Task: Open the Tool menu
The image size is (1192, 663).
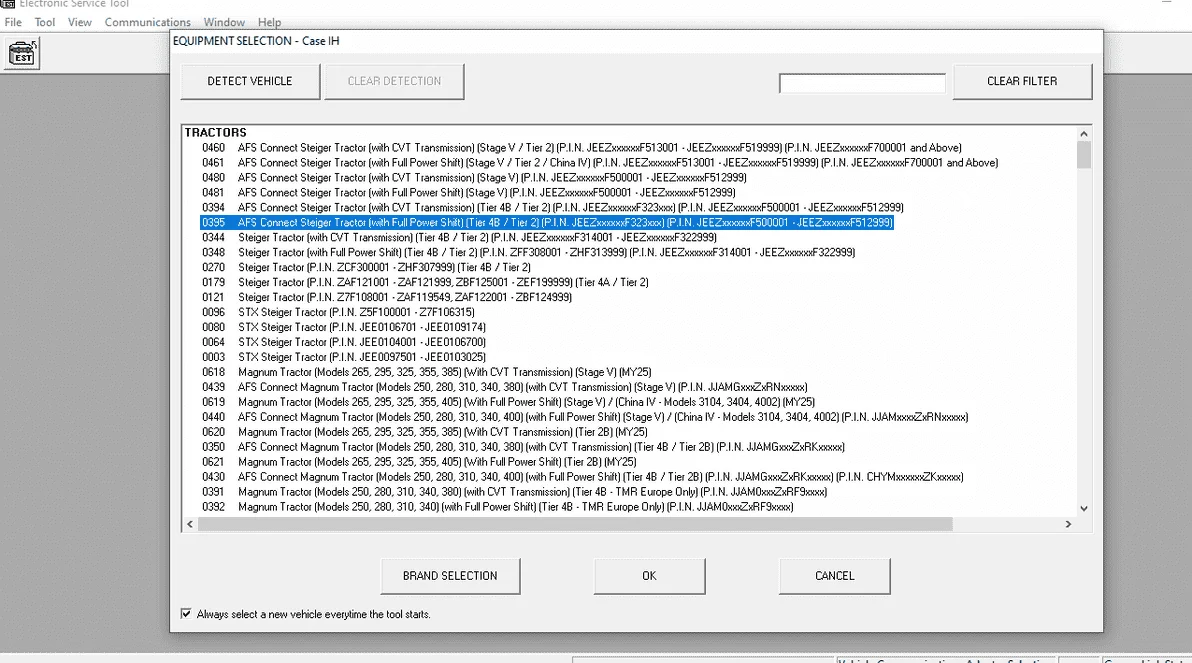Action: click(x=44, y=22)
